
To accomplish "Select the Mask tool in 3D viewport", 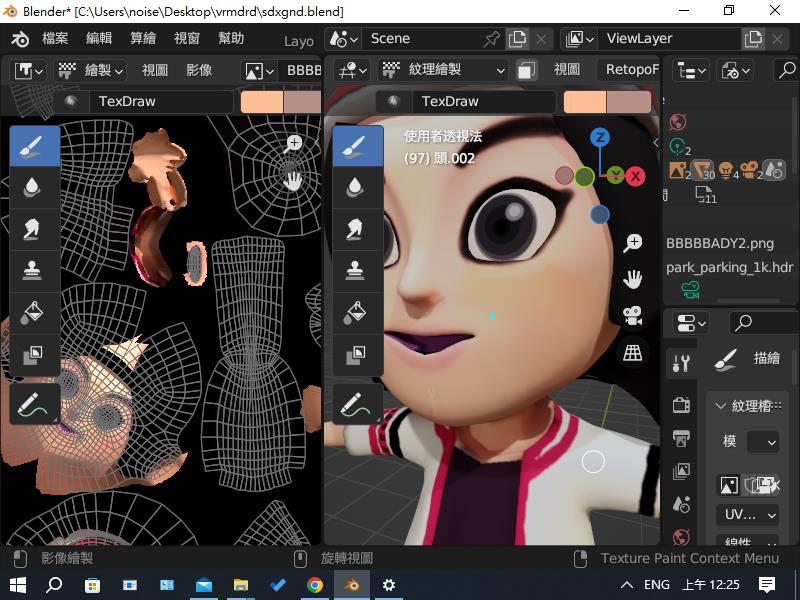I will [357, 353].
